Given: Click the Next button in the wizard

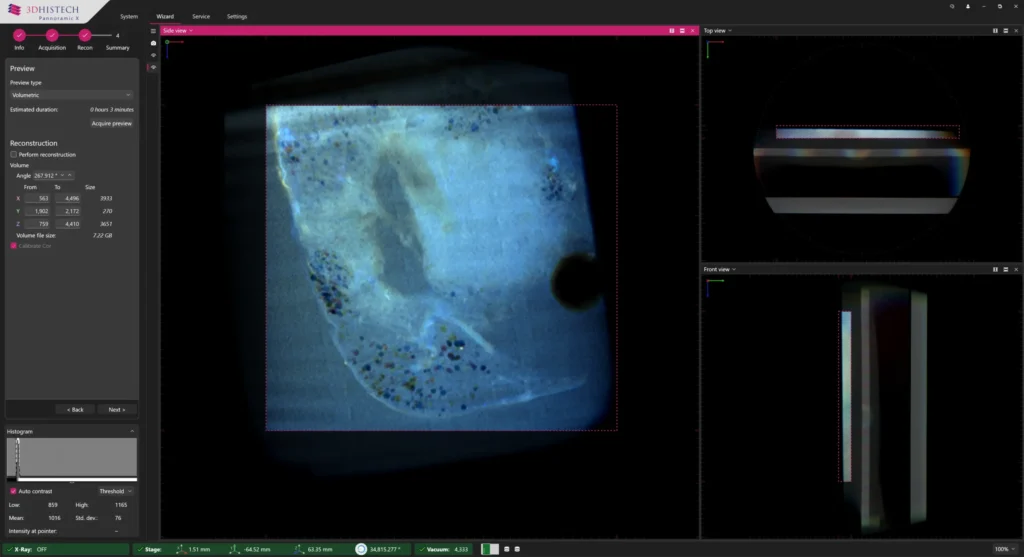Looking at the screenshot, I should (x=117, y=409).
